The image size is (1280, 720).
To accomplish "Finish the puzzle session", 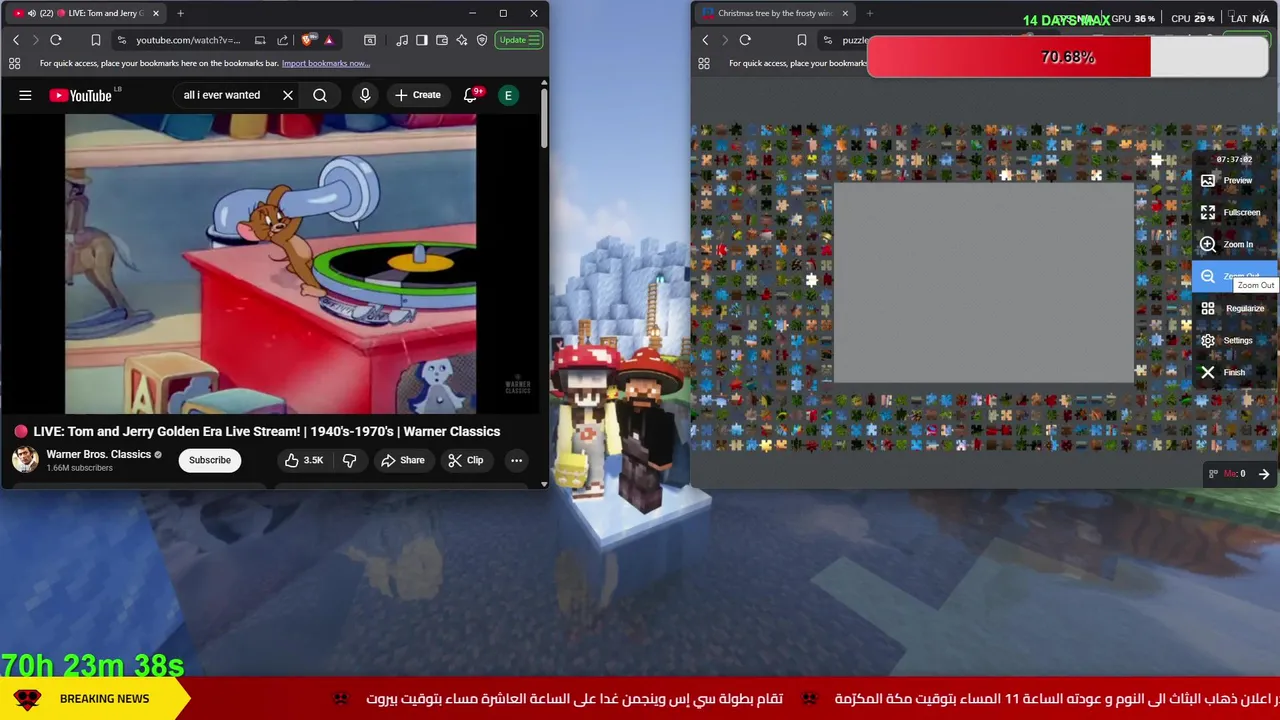I will tap(1235, 372).
